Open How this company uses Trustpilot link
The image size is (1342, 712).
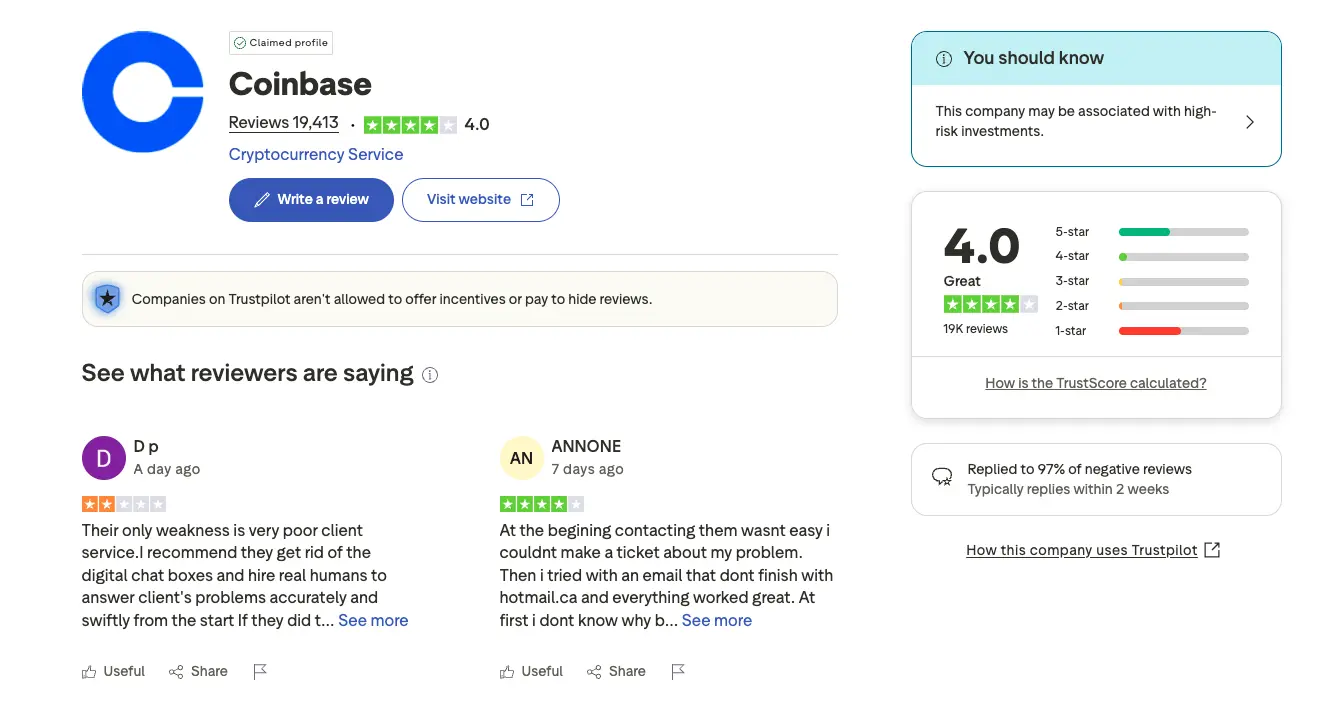click(1082, 550)
